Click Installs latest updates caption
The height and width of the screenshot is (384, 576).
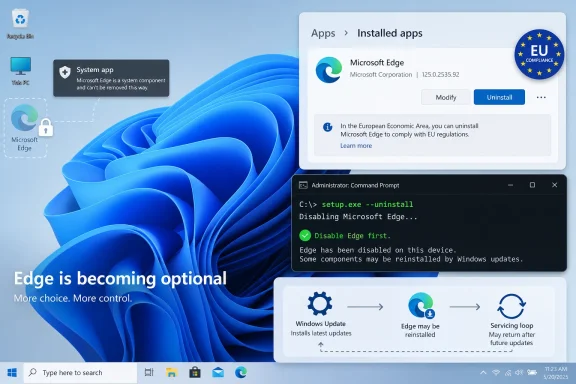321,333
